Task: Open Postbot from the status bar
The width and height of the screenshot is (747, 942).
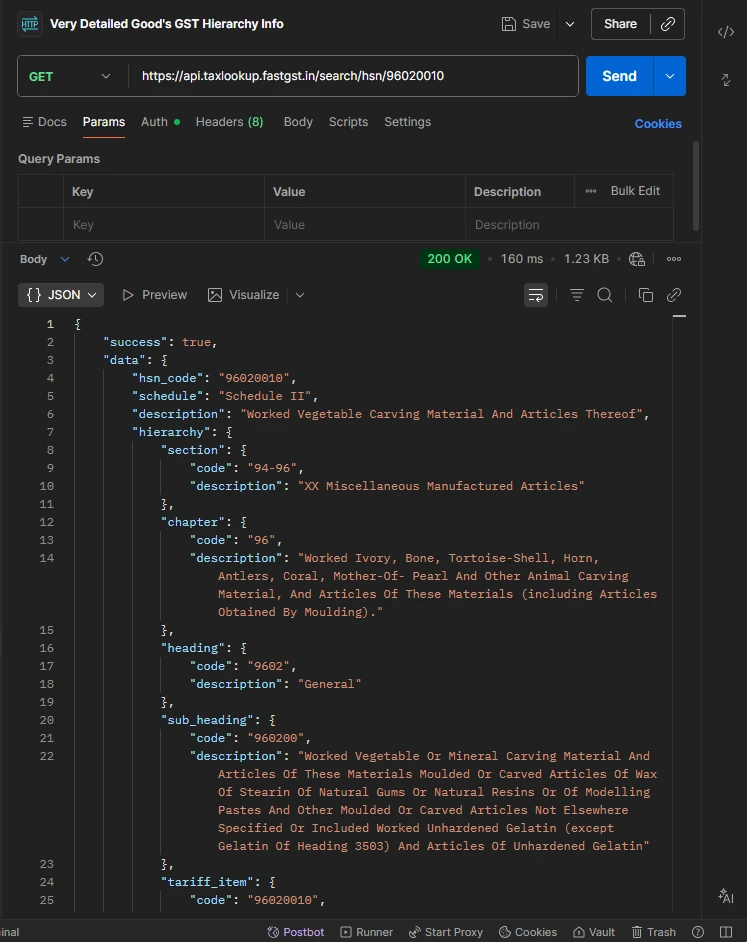Action: (x=296, y=932)
